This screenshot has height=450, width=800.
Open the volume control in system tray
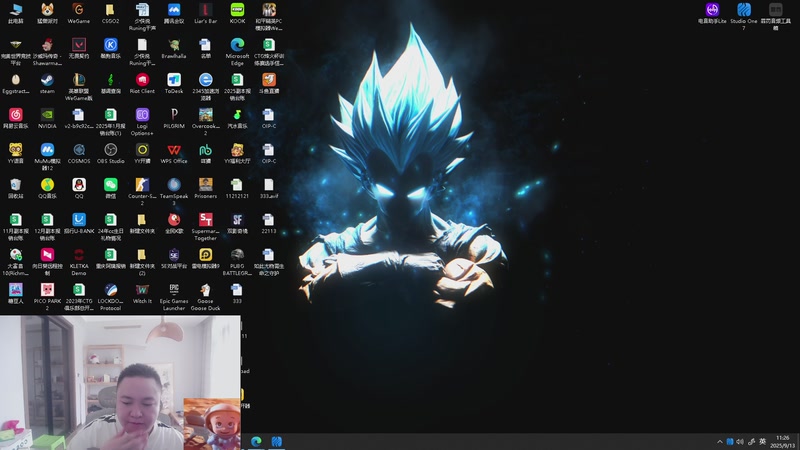click(740, 442)
